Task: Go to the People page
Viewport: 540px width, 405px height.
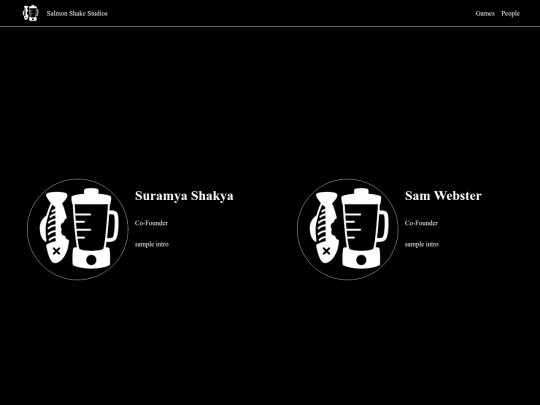Action: click(510, 13)
